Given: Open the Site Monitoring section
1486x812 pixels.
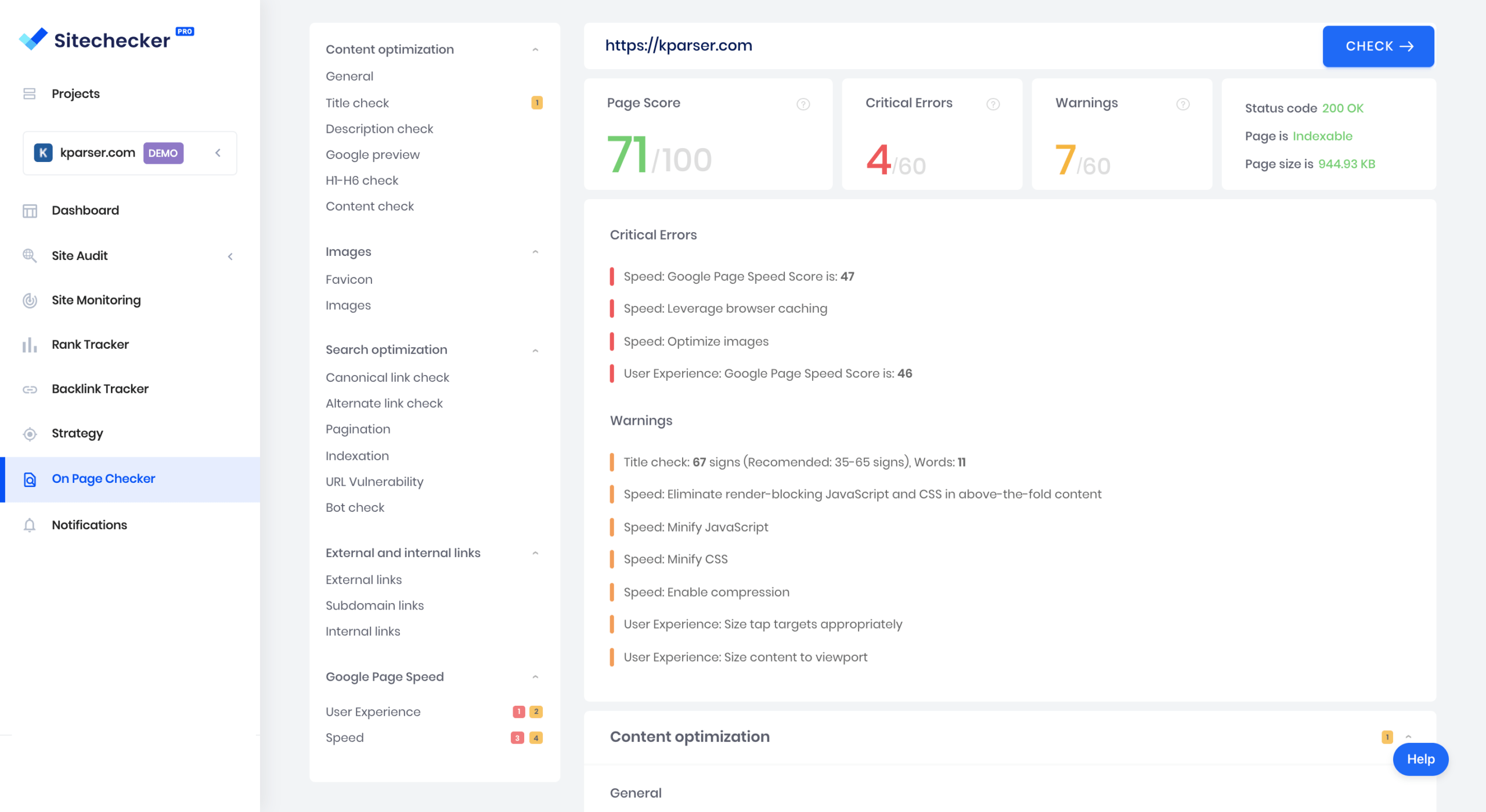Looking at the screenshot, I should point(96,300).
